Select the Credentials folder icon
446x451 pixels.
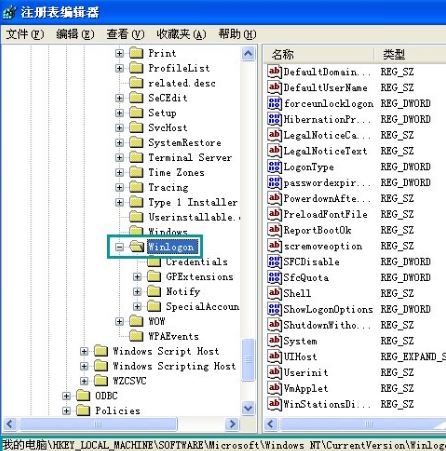[154, 262]
